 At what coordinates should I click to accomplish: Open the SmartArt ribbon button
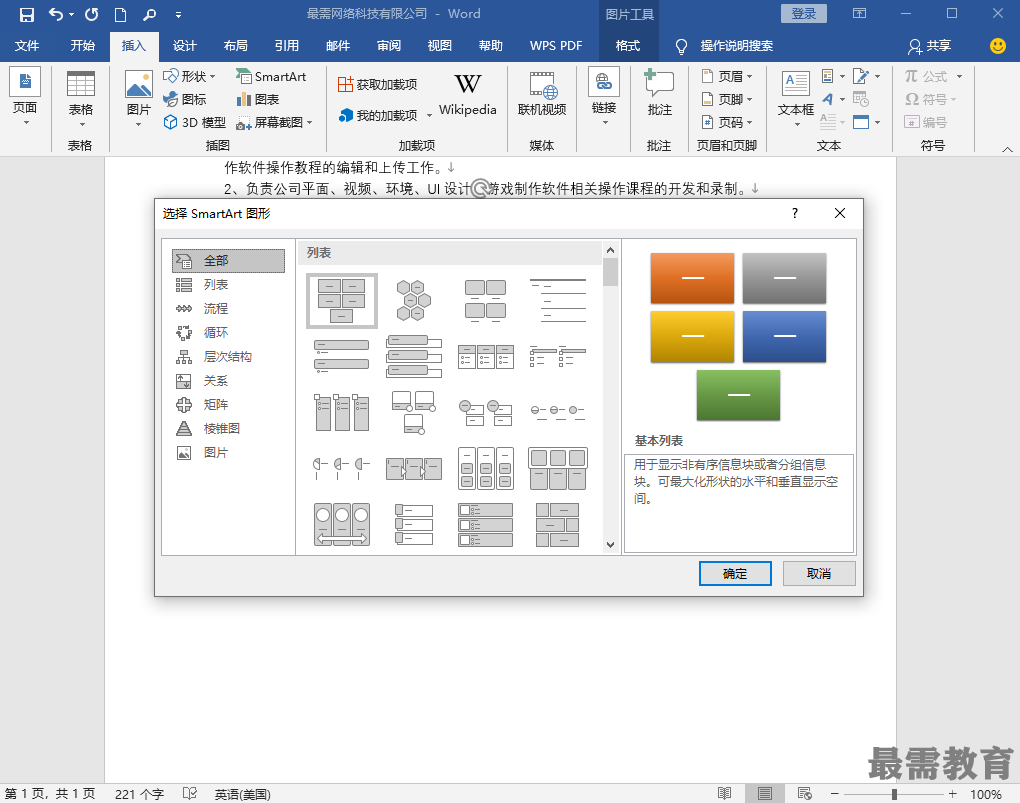point(271,76)
